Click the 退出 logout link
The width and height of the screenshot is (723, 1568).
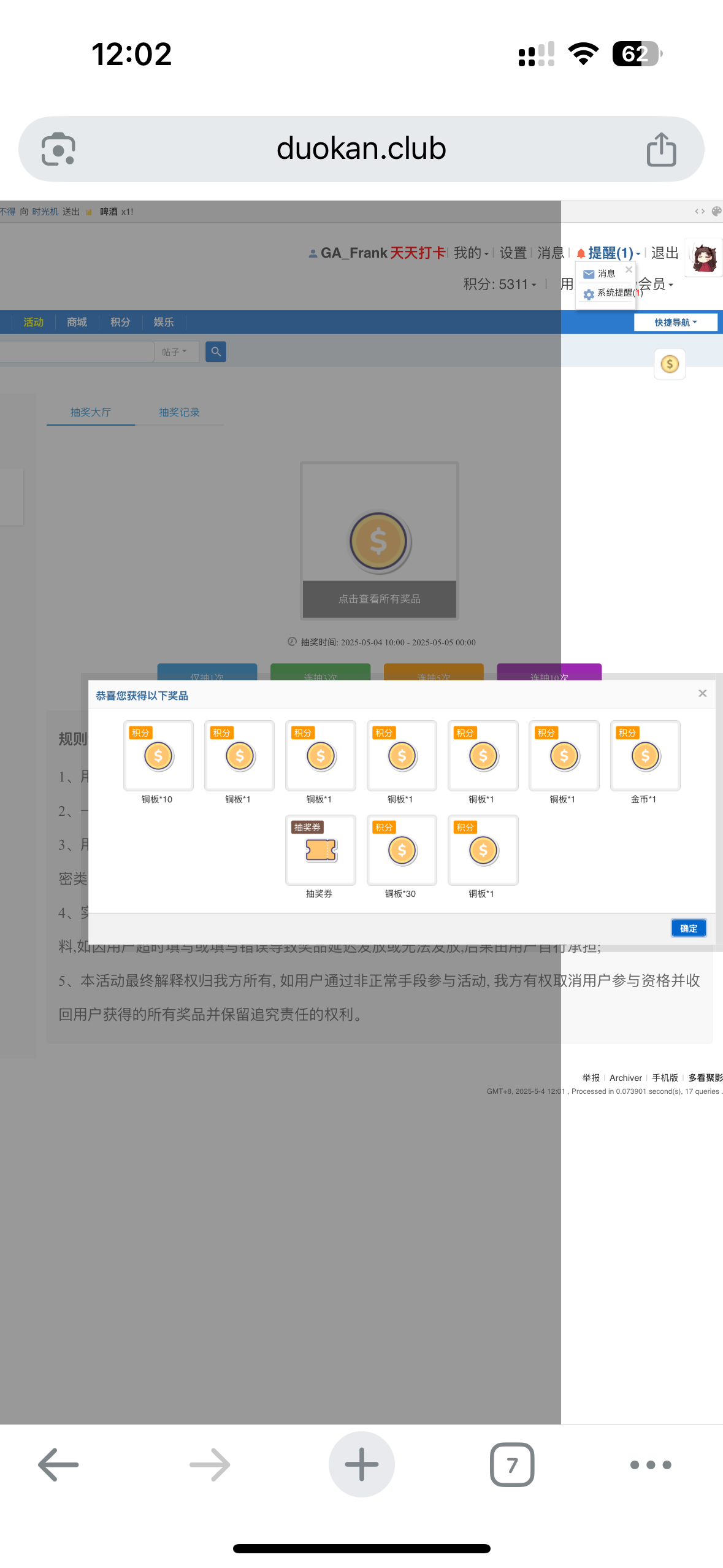coord(664,253)
